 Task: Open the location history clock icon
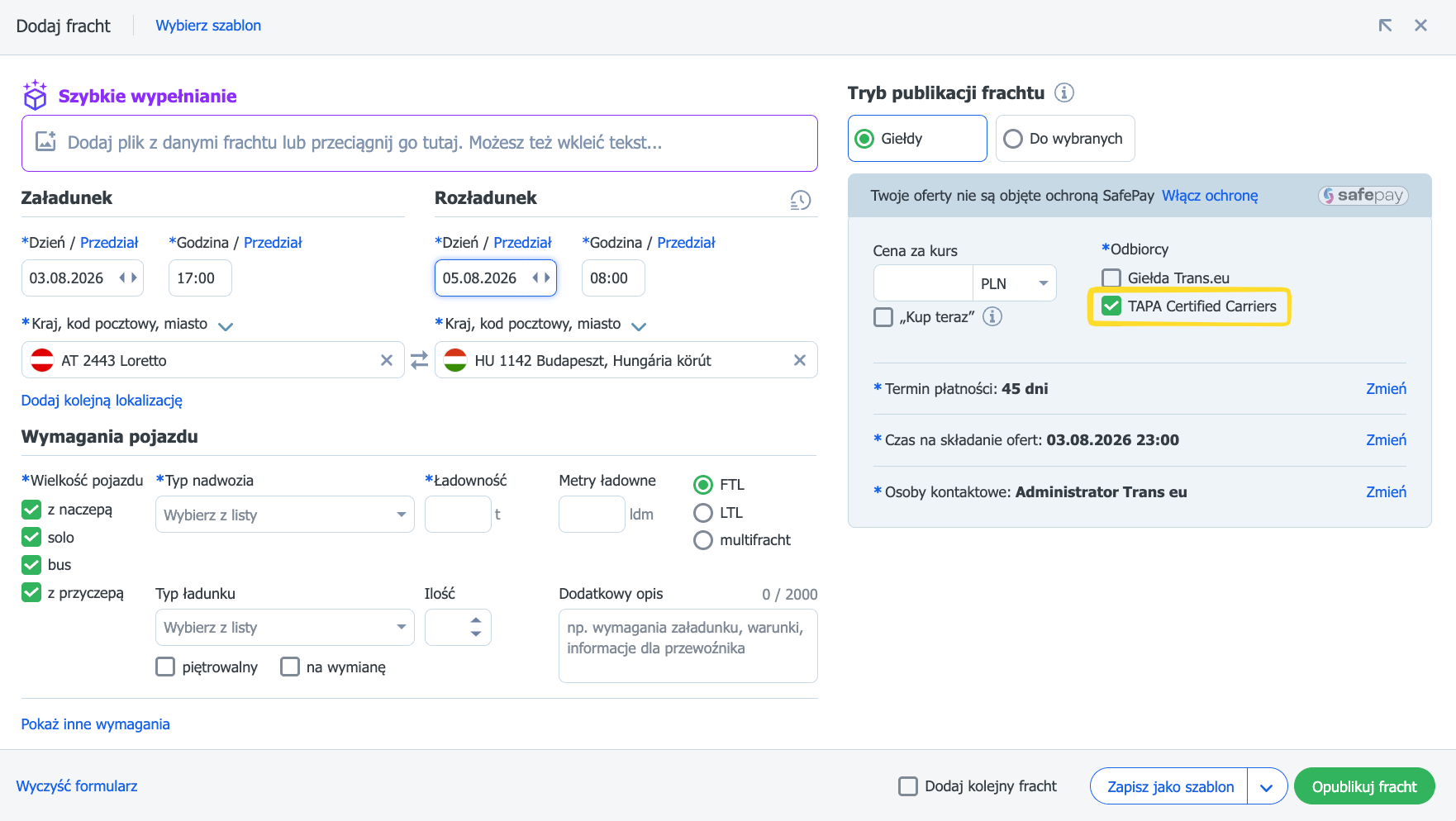pyautogui.click(x=800, y=200)
